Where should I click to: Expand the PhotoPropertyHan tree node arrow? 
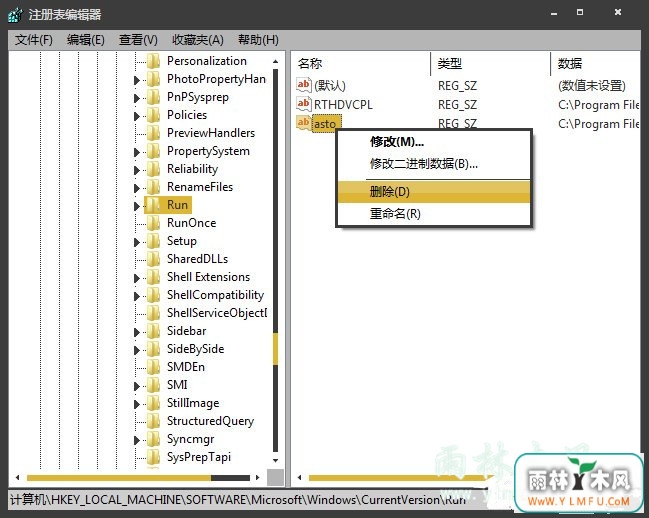[137, 80]
